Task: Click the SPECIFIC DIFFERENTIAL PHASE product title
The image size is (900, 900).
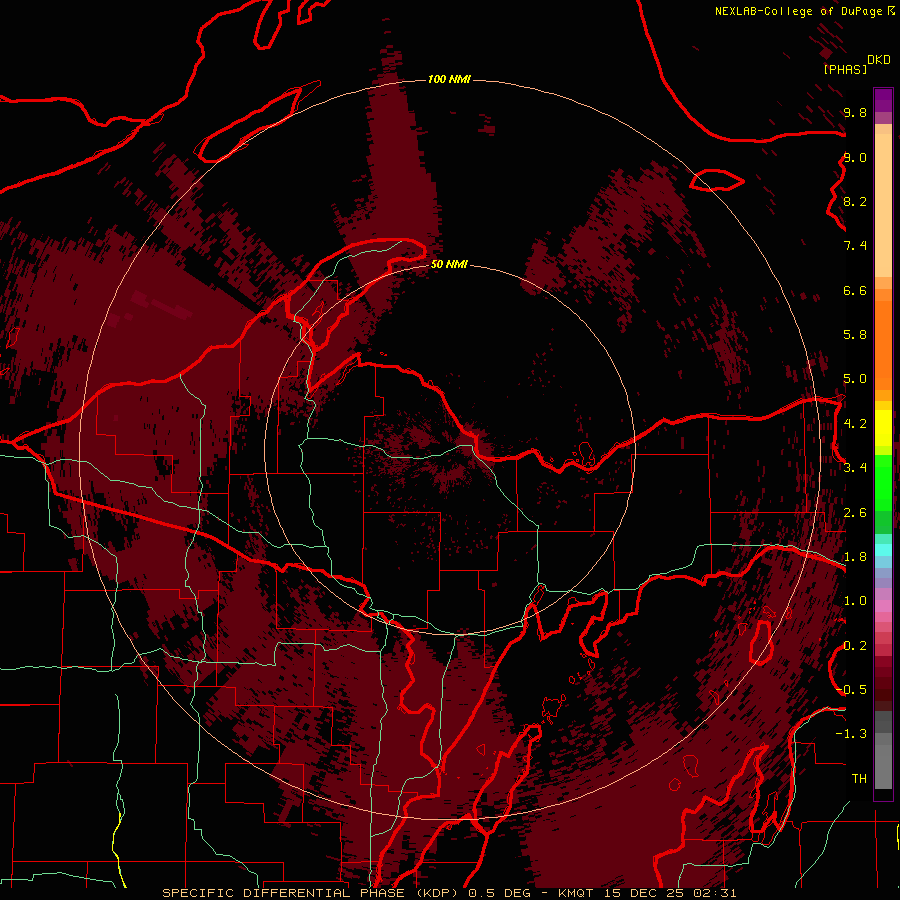Action: 284,893
